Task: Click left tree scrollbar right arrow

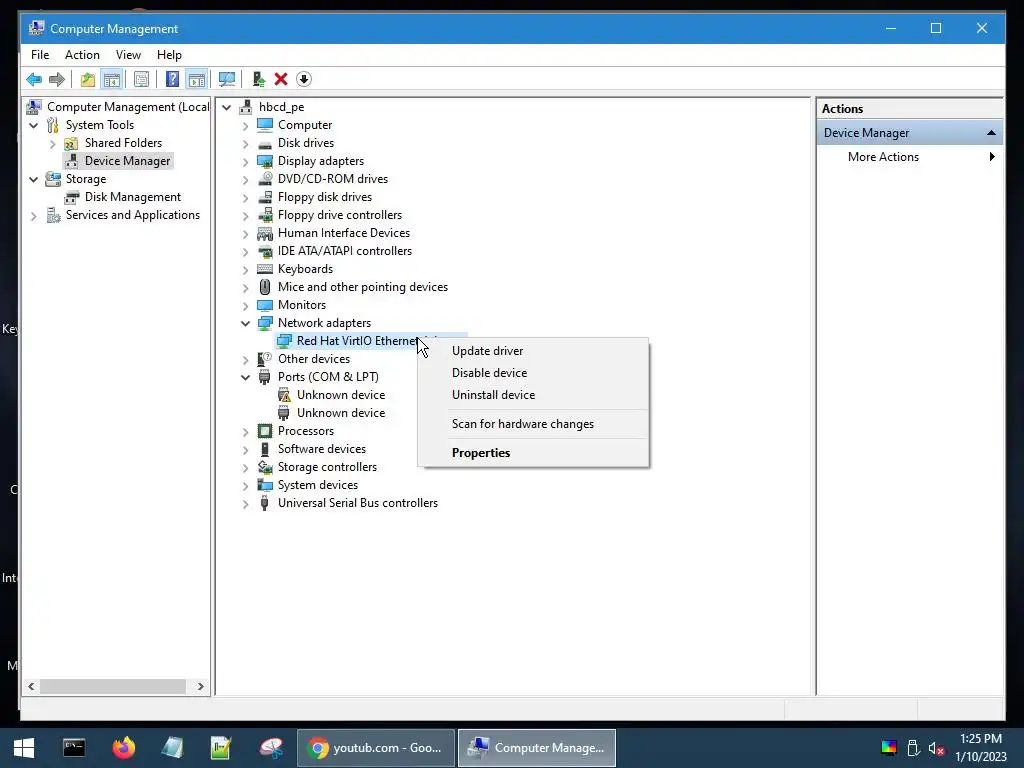Action: (200, 686)
